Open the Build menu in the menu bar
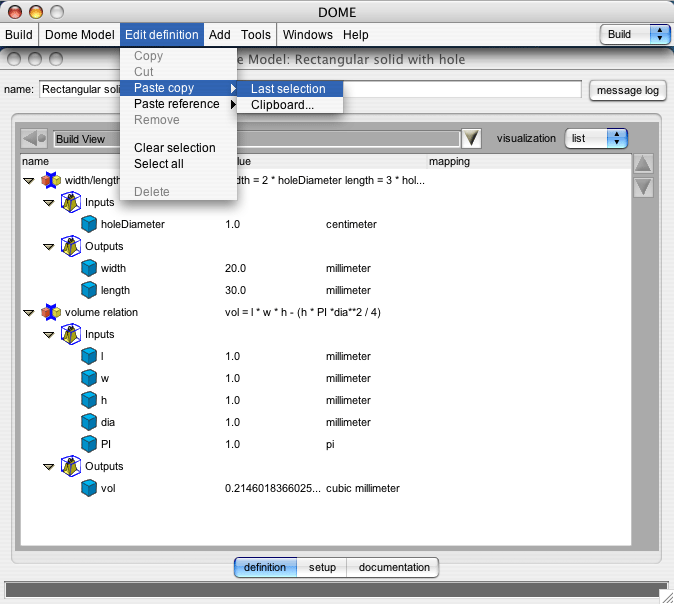 coord(19,34)
